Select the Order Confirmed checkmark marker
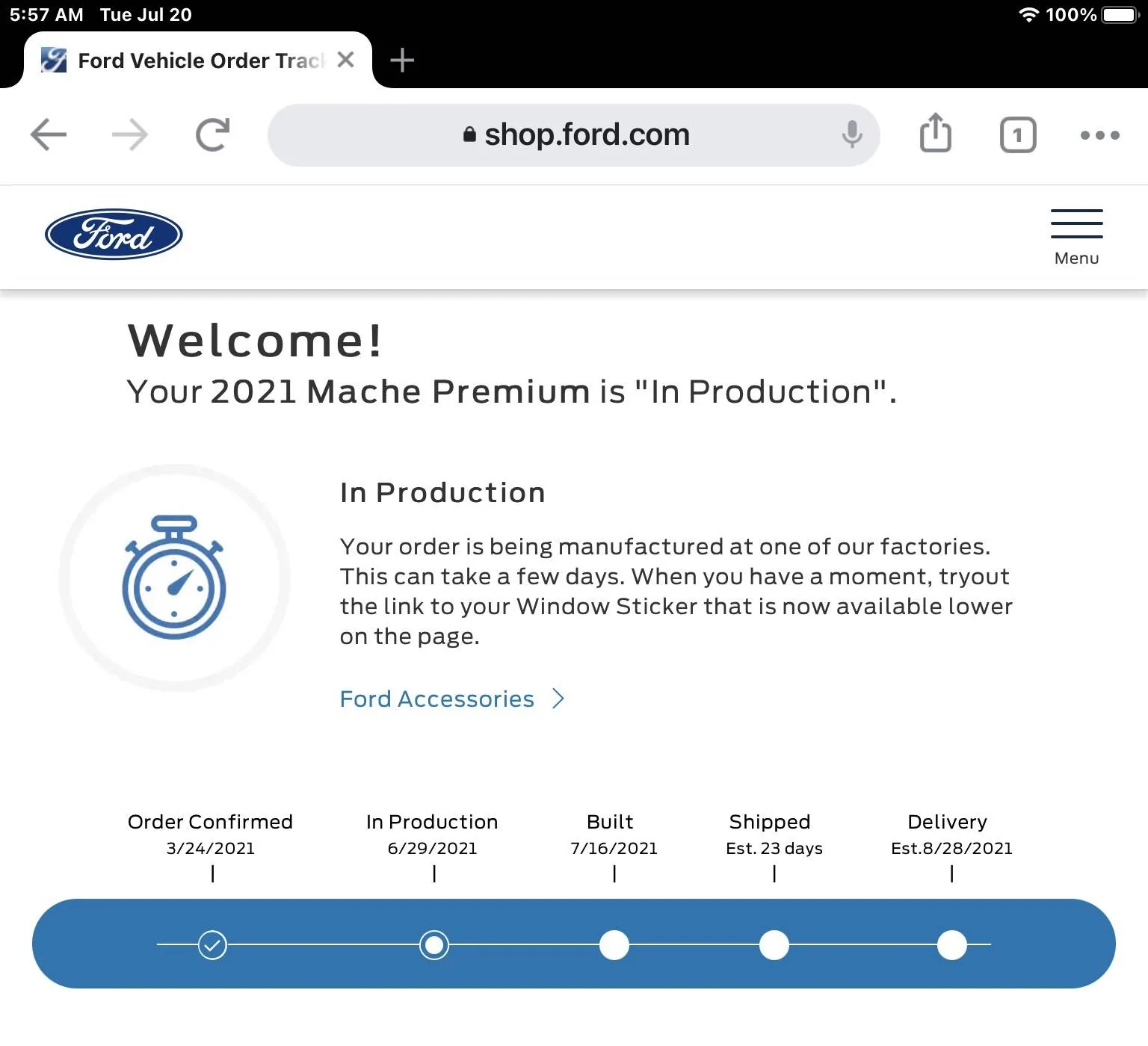The height and width of the screenshot is (1046, 1148). (212, 945)
